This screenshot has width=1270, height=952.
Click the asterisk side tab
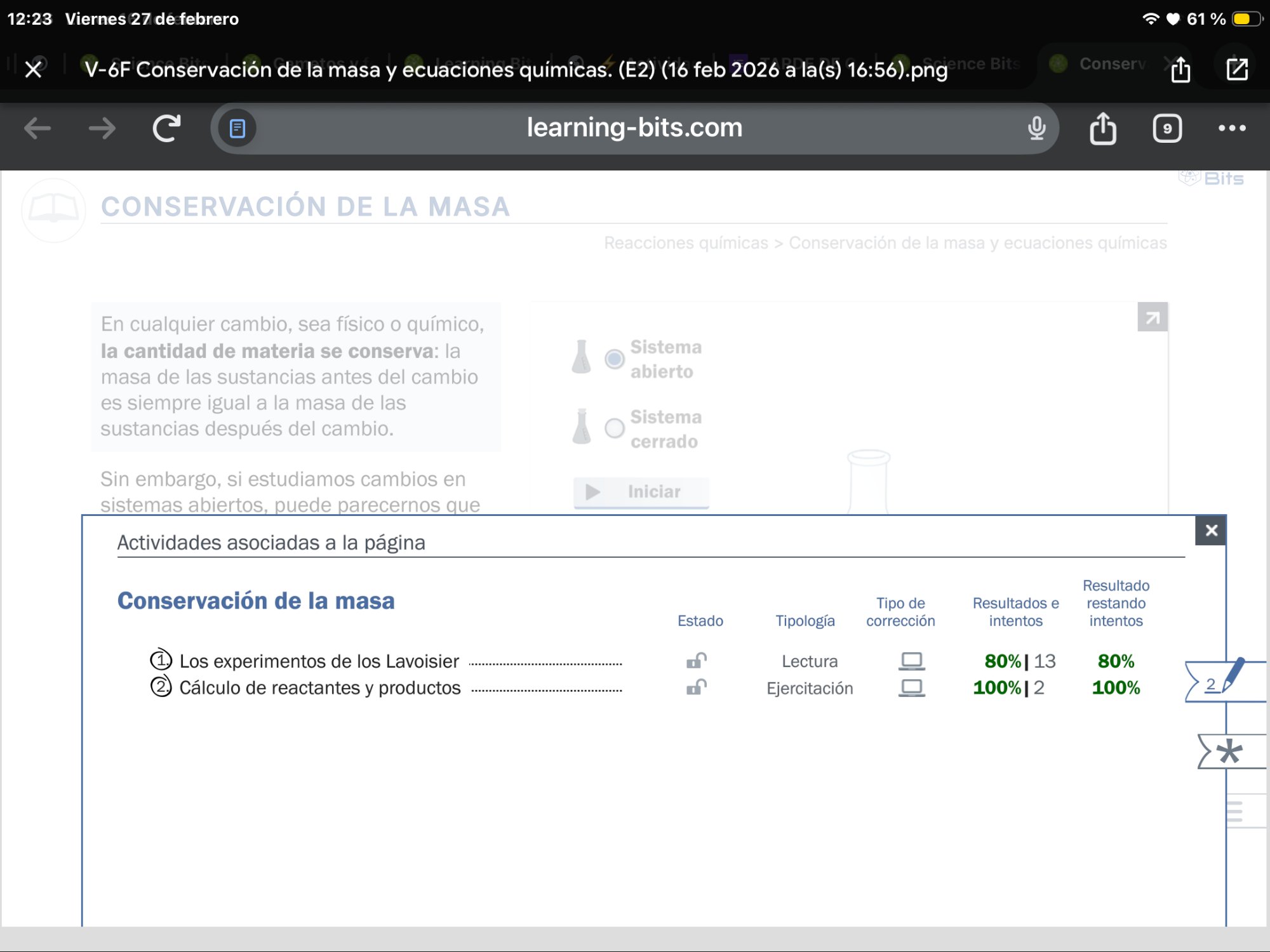point(1229,752)
